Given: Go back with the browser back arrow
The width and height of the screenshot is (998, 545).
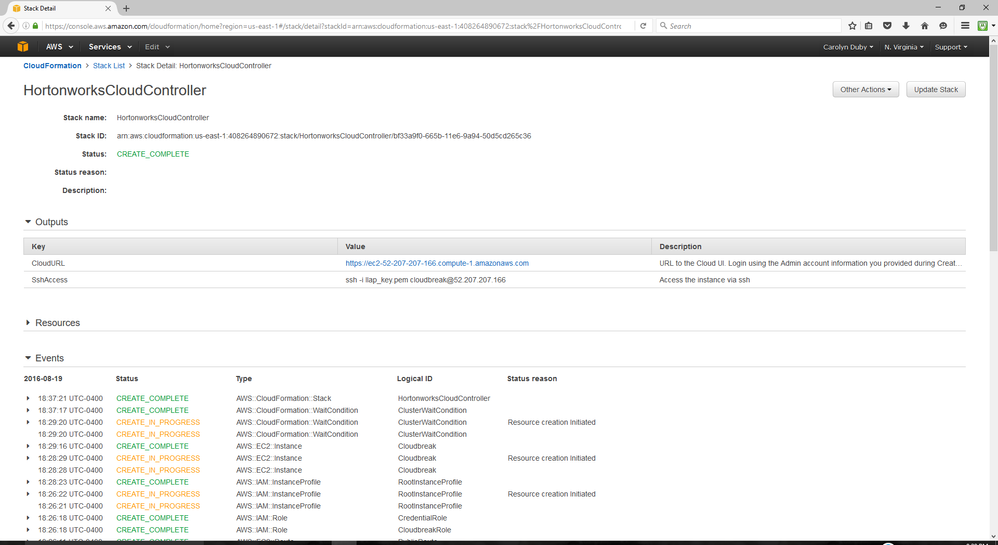Looking at the screenshot, I should (x=11, y=26).
